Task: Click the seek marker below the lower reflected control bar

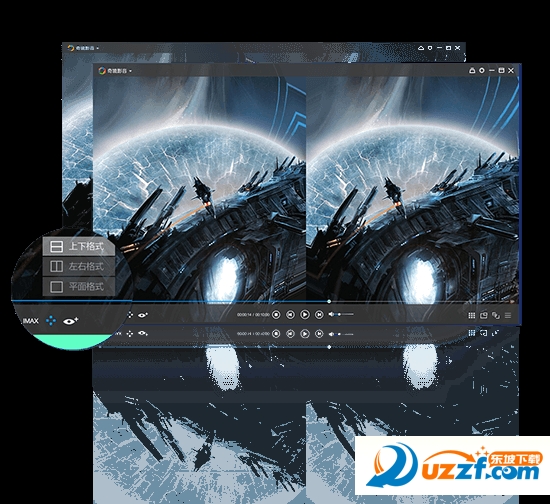Action: tap(329, 347)
